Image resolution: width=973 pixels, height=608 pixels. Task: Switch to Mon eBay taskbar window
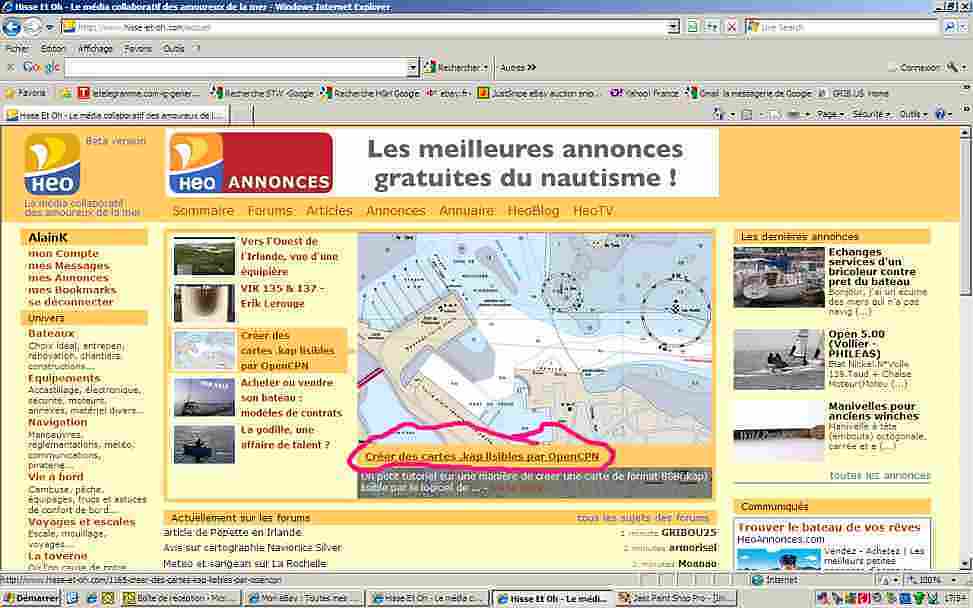coord(305,598)
